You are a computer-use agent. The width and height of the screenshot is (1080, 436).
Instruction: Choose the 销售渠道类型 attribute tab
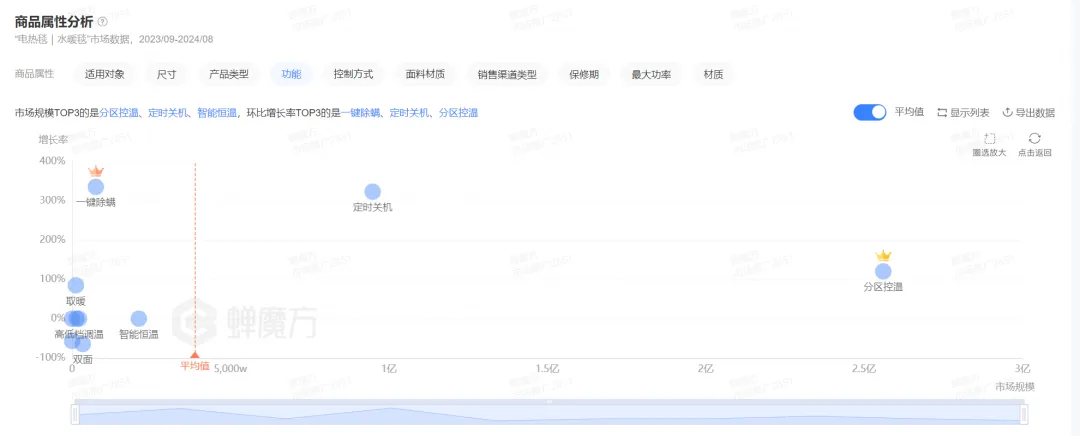coord(507,74)
